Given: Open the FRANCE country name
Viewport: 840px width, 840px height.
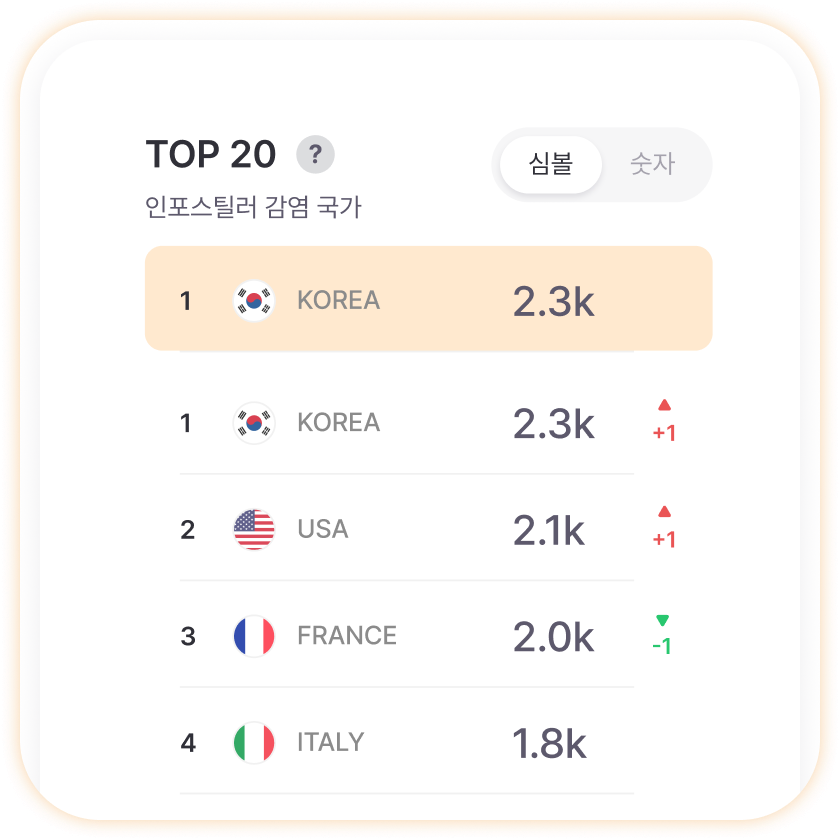Looking at the screenshot, I should tap(347, 636).
